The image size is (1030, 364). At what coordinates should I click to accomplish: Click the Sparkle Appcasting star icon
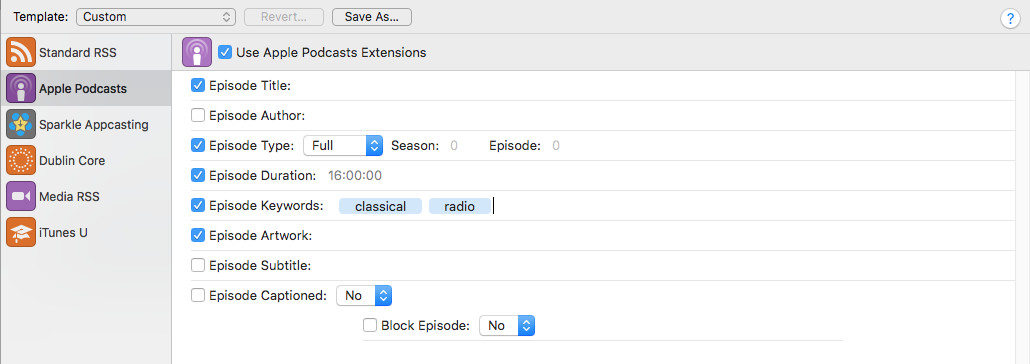[x=20, y=124]
